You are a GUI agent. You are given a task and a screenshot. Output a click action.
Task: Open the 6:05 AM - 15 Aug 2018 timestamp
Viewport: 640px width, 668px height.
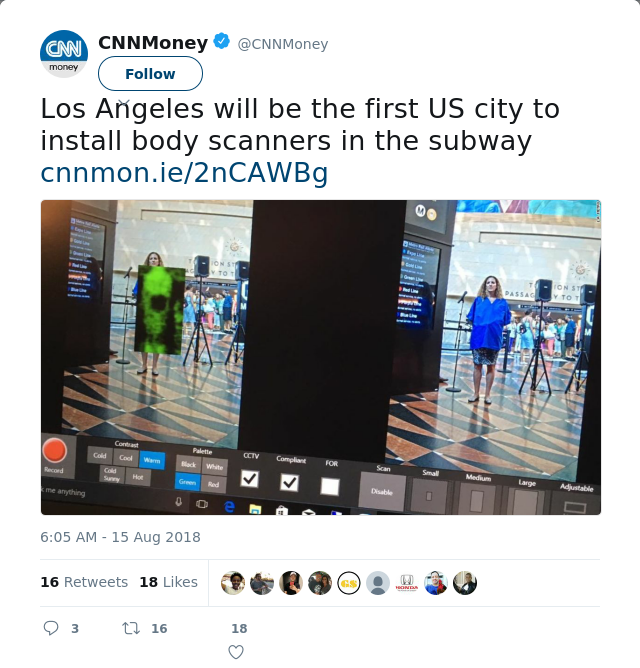tap(120, 537)
